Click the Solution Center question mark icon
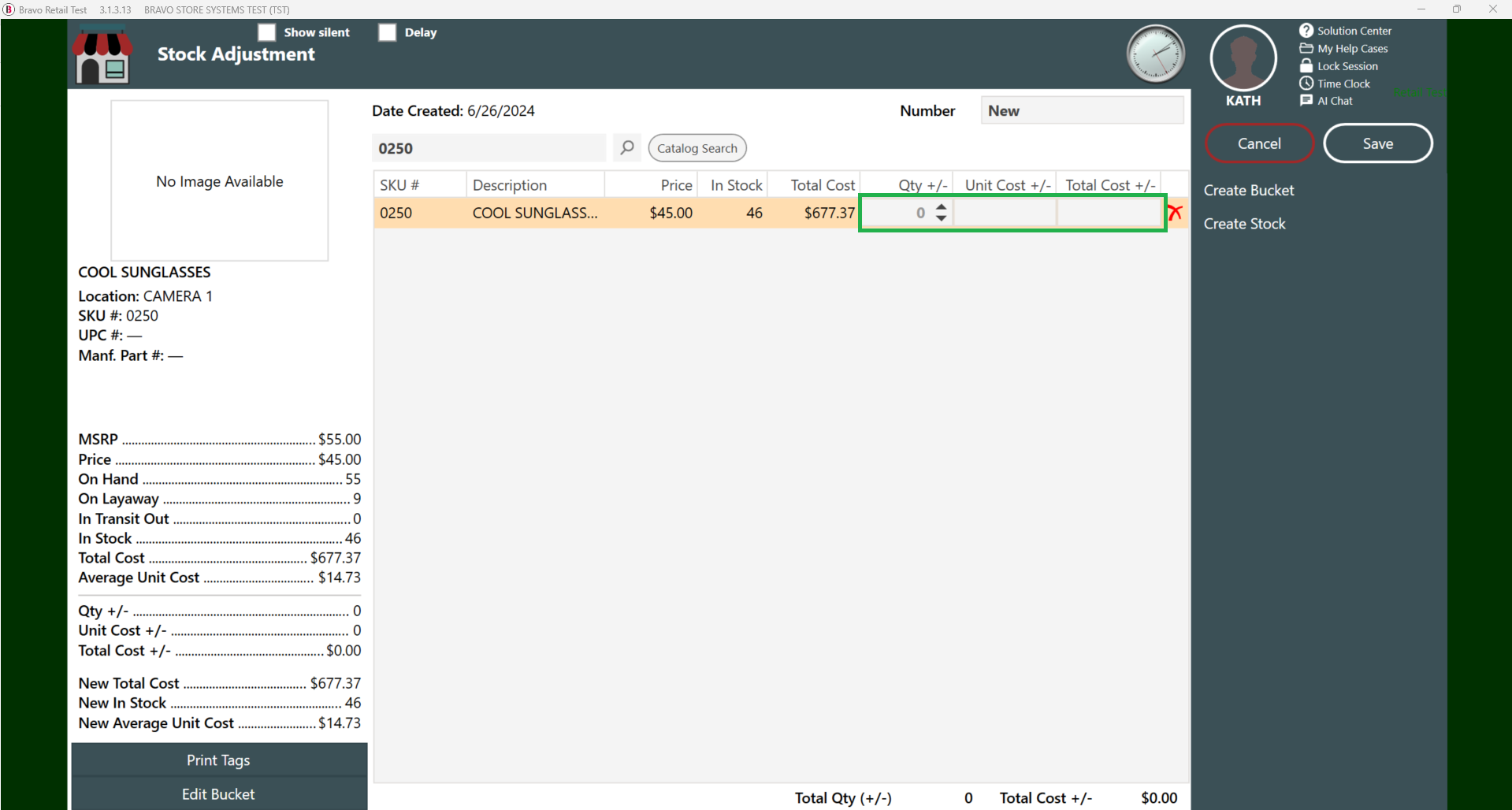 click(x=1306, y=31)
